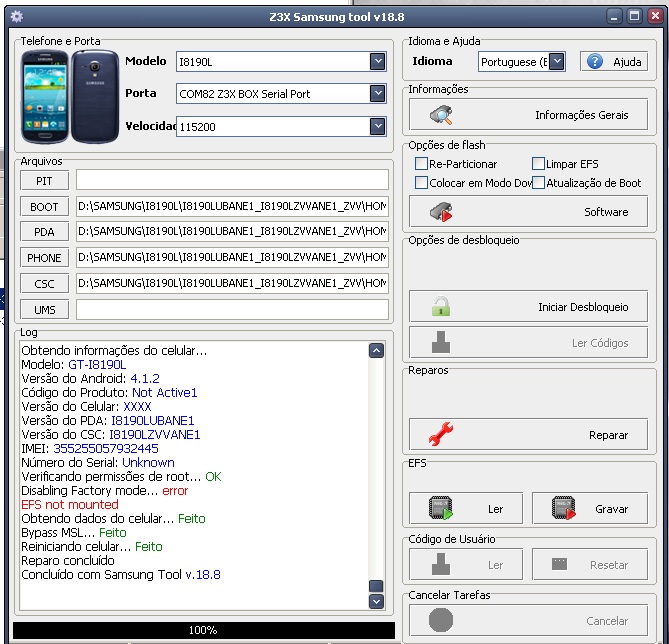This screenshot has height=644, width=669.
Task: Click 'Reparo concluído' log line
Action: [68, 560]
